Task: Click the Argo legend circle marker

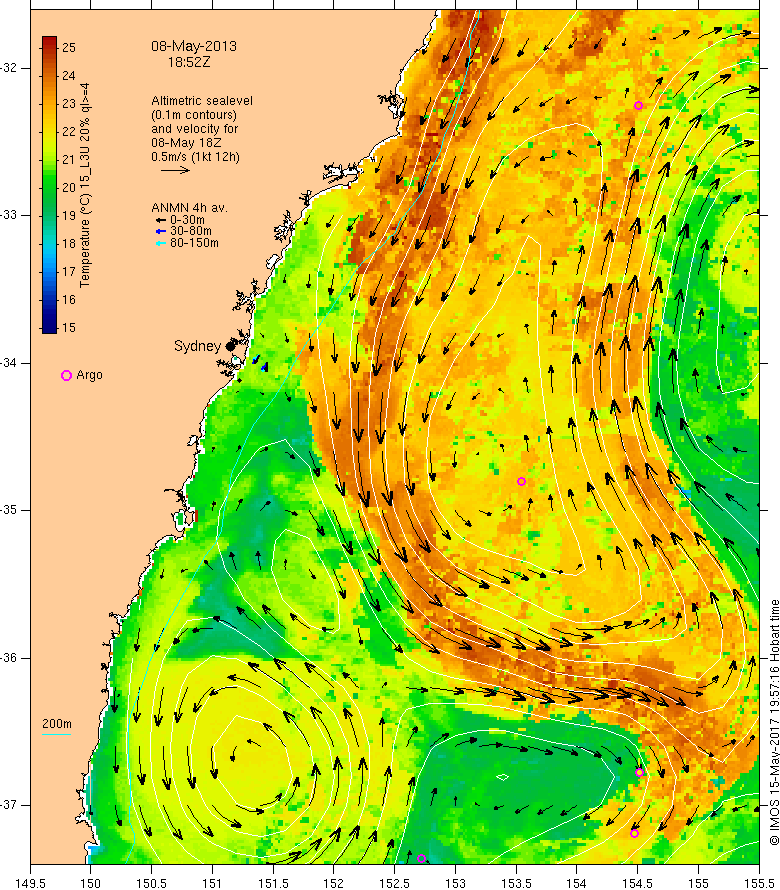Action: click(x=66, y=375)
